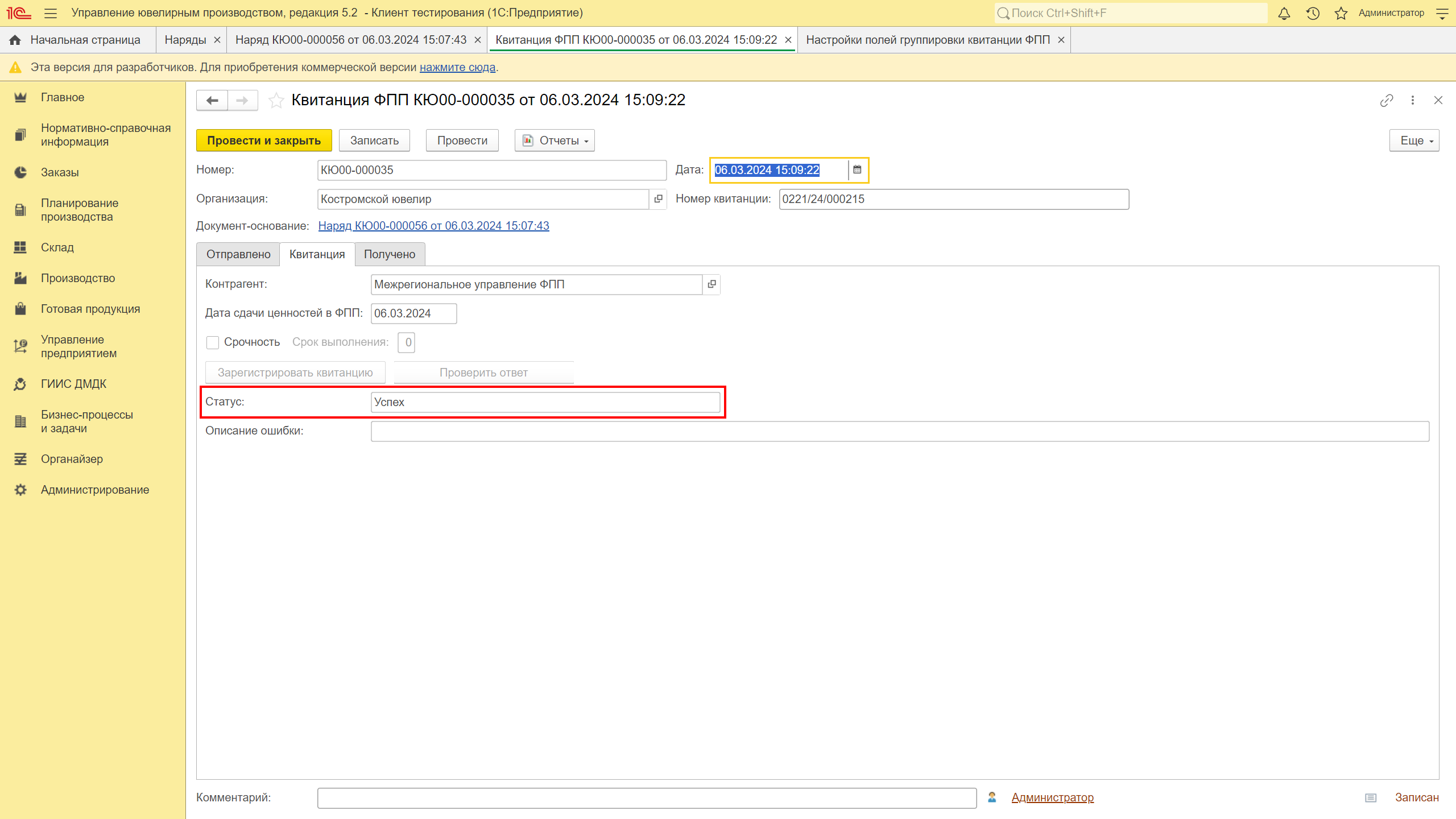The width and height of the screenshot is (1456, 819).
Task: Select the Квитанция tab
Action: (x=317, y=254)
